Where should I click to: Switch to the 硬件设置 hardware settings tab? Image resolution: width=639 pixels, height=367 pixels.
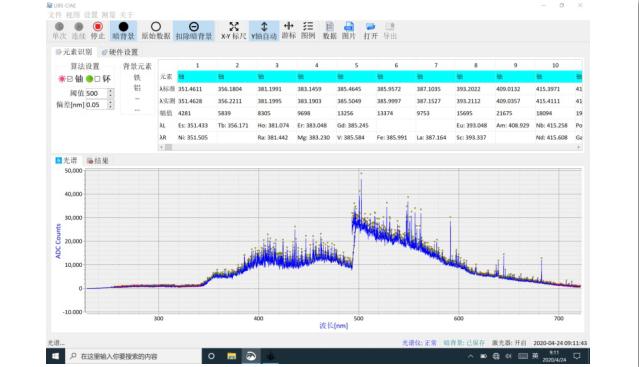pos(120,52)
